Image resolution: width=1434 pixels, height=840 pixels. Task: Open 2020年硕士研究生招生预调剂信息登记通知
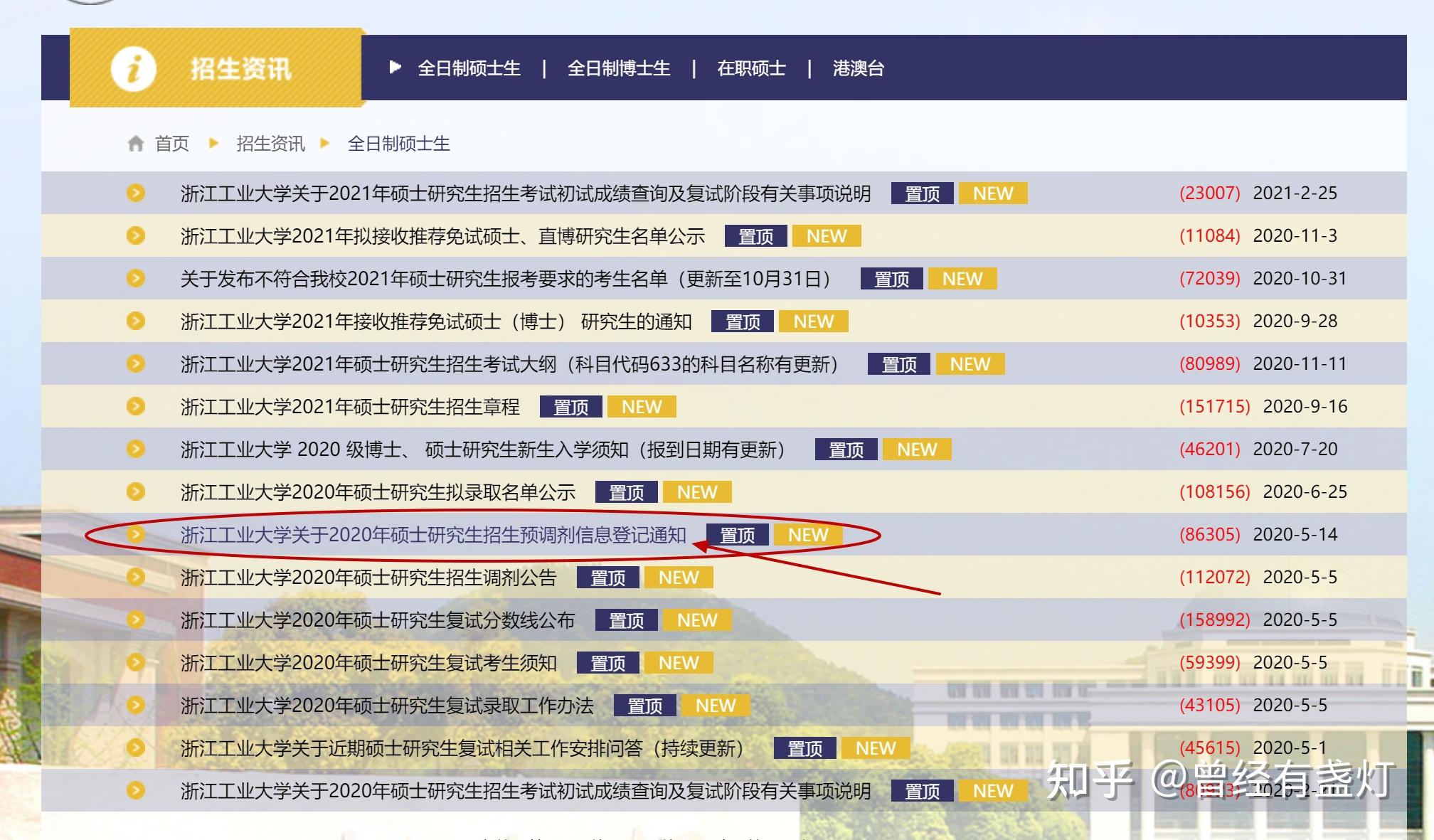(x=433, y=535)
